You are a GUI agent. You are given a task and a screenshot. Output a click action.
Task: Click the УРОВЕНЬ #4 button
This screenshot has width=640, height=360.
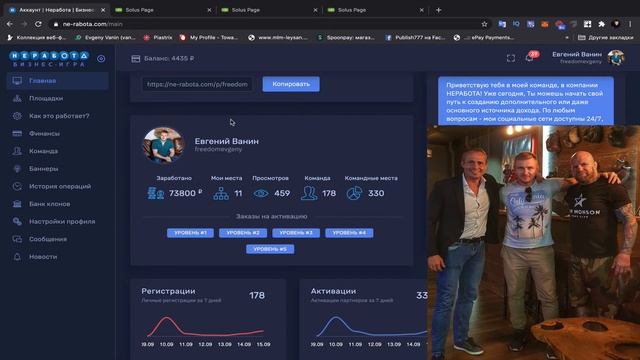tap(349, 233)
